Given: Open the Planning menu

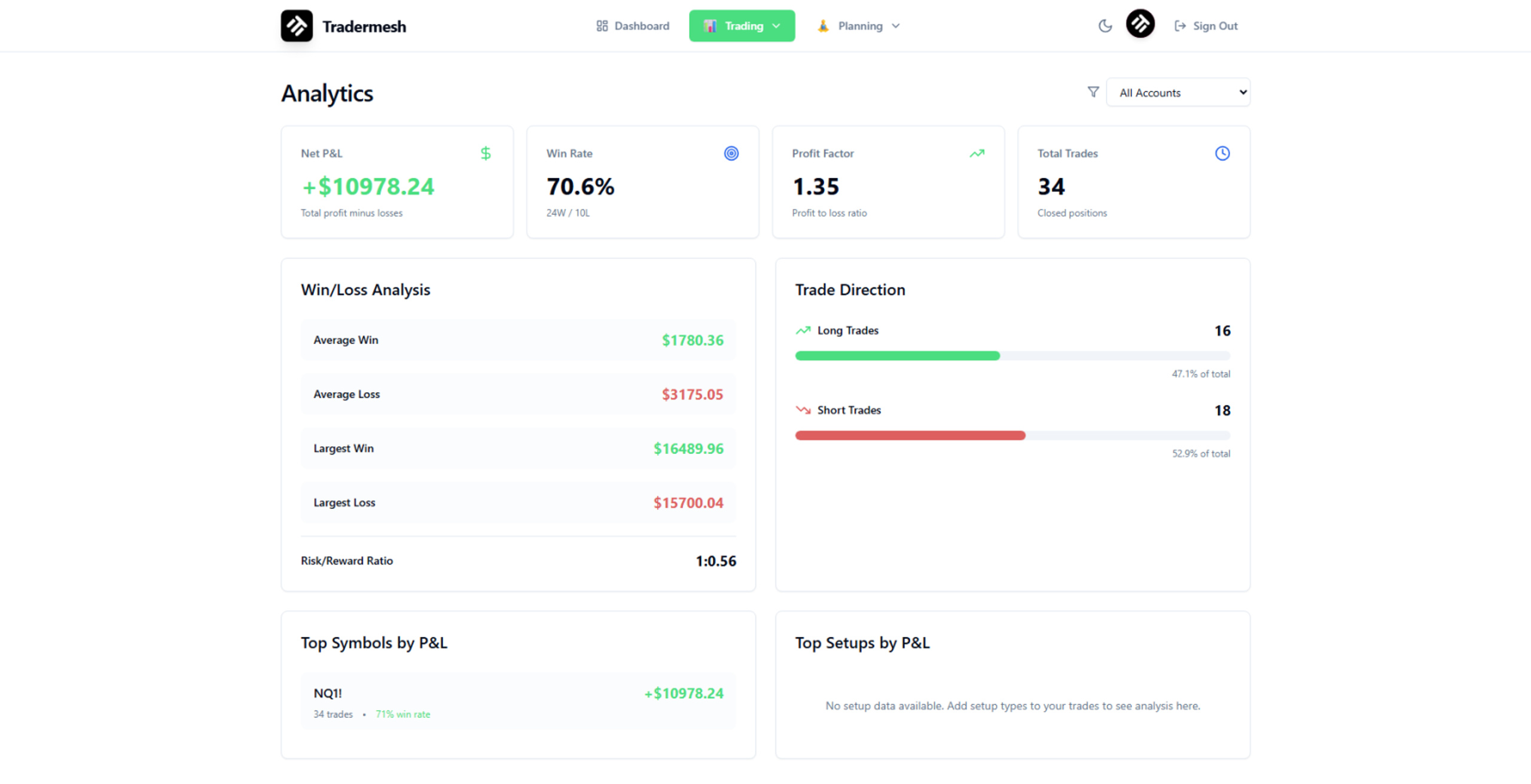Looking at the screenshot, I should pos(859,26).
